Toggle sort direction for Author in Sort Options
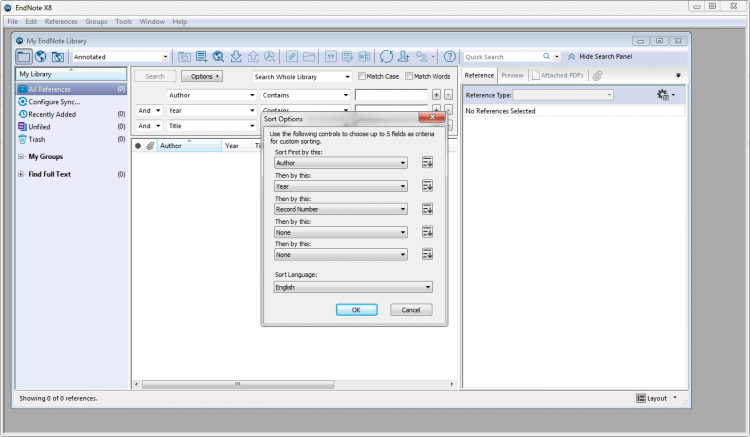Image resolution: width=750 pixels, height=437 pixels. (427, 163)
